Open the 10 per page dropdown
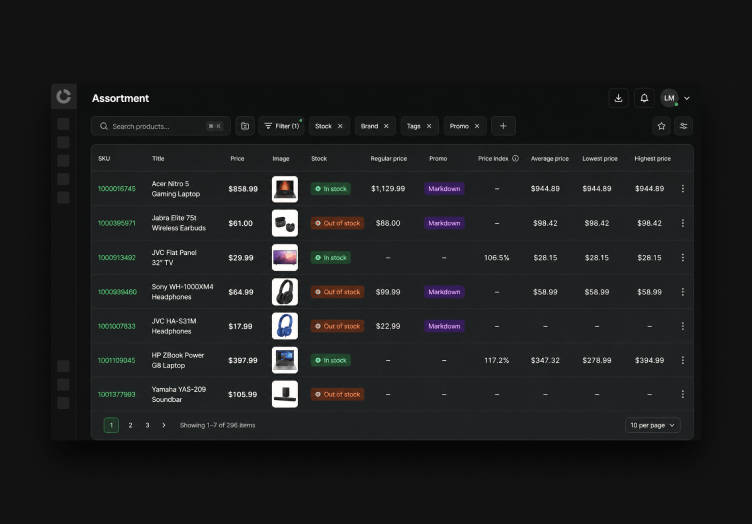Image resolution: width=752 pixels, height=524 pixels. coord(653,425)
